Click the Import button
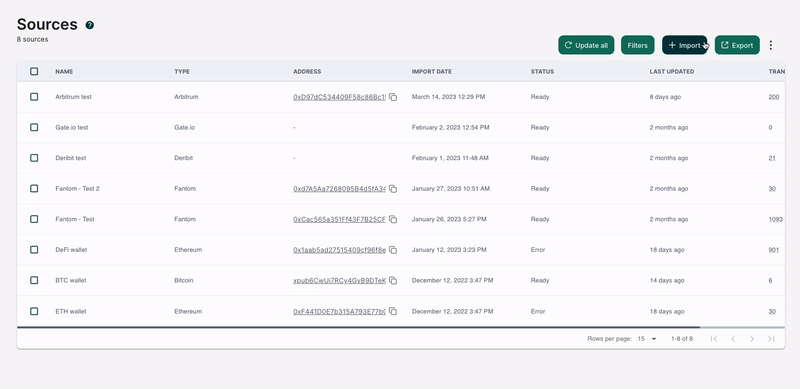 pyautogui.click(x=685, y=45)
